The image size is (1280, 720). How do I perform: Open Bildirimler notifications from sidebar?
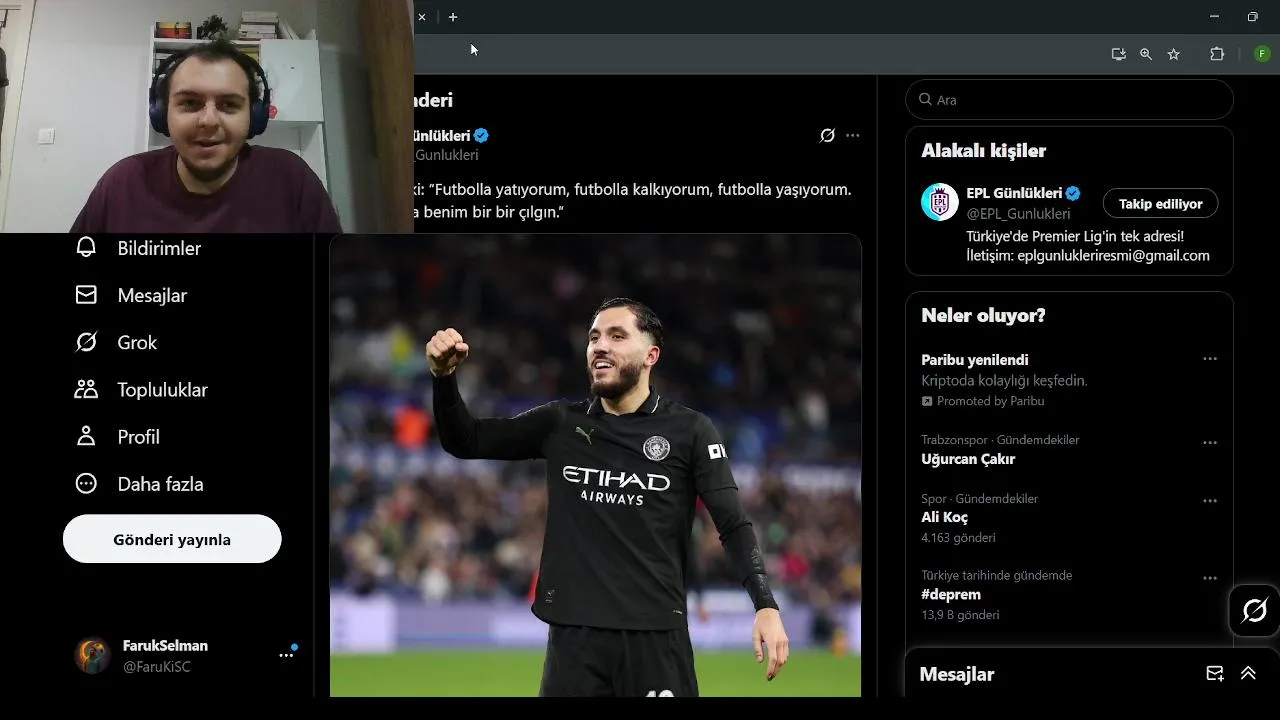click(139, 248)
